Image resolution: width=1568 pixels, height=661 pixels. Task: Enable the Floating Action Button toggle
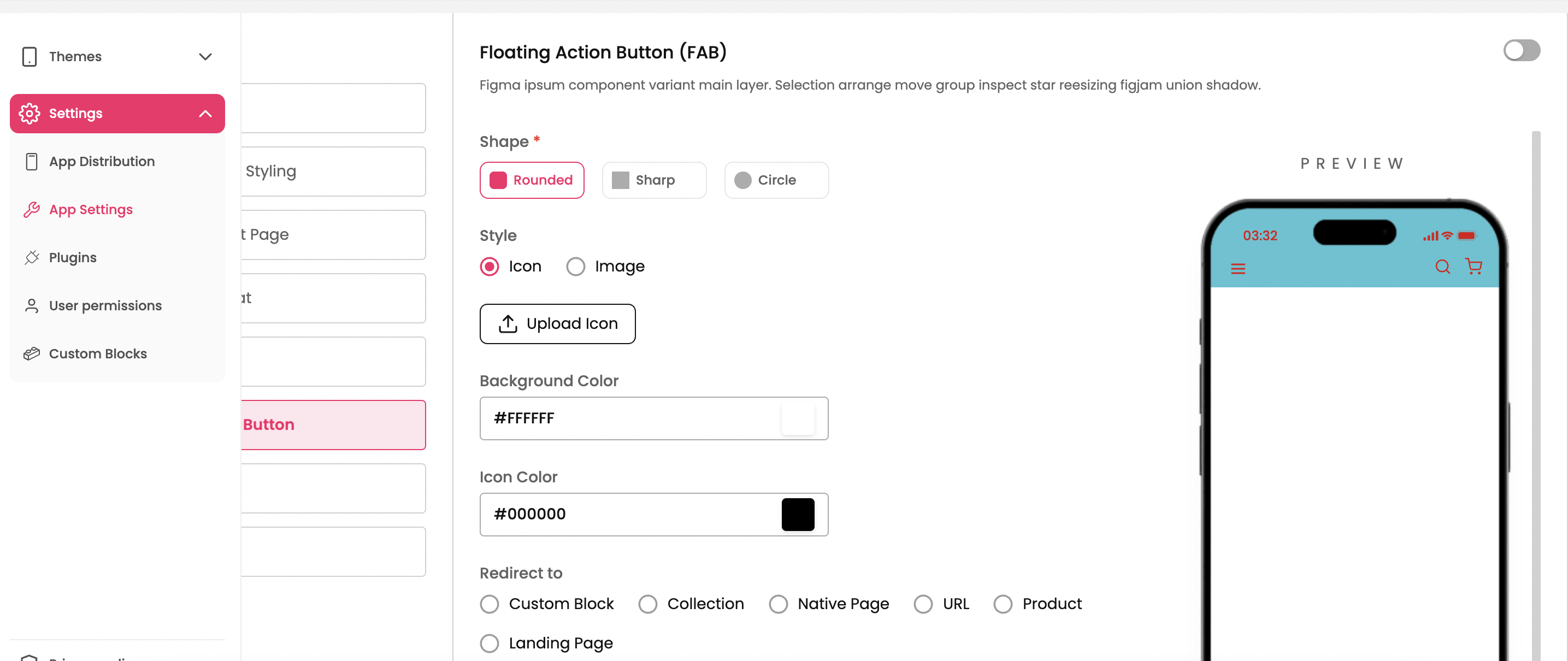[1521, 50]
